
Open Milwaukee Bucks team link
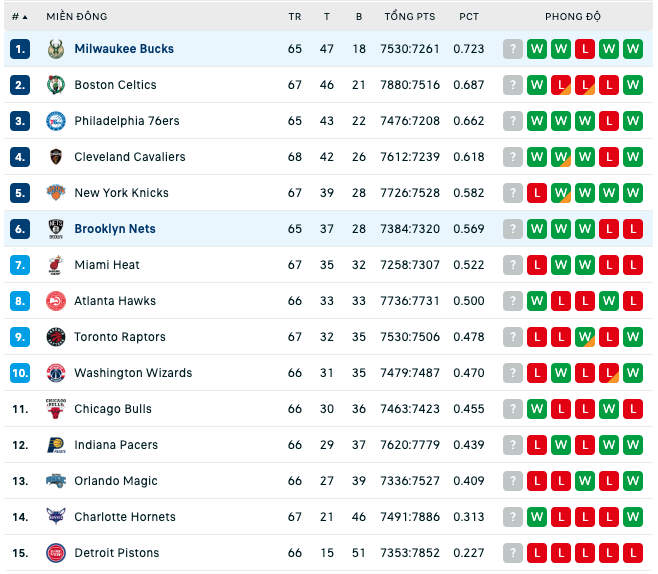tap(124, 49)
